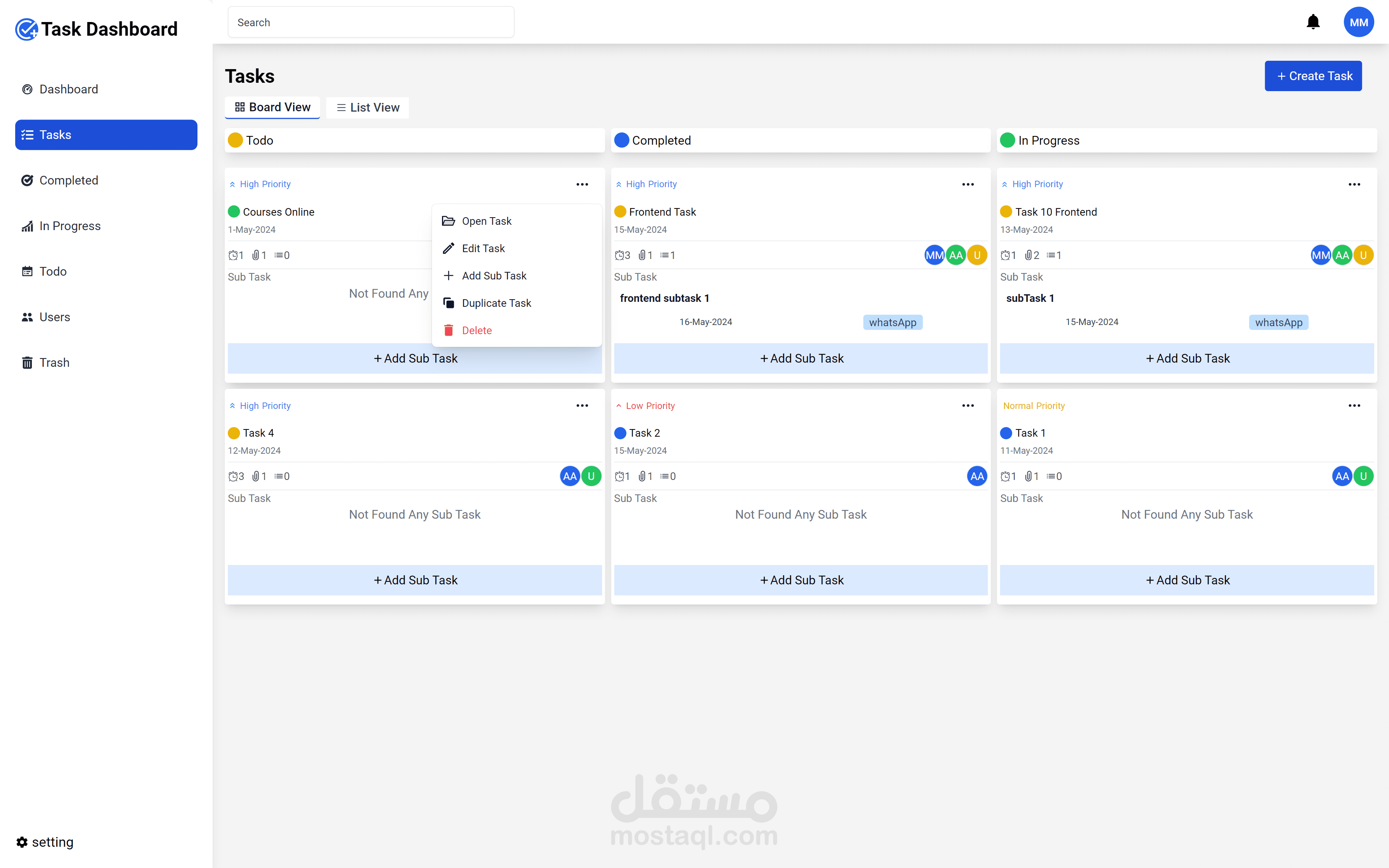Image resolution: width=1389 pixels, height=868 pixels.
Task: Open Dashboard from the sidebar
Action: [68, 89]
